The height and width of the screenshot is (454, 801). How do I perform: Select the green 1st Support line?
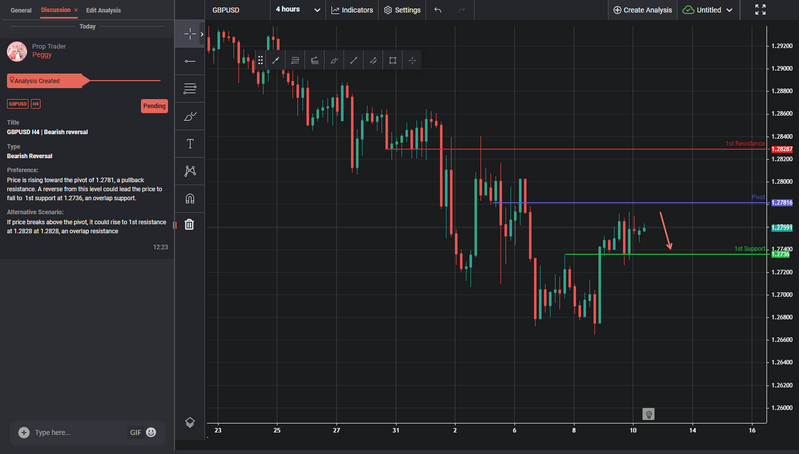coord(667,254)
